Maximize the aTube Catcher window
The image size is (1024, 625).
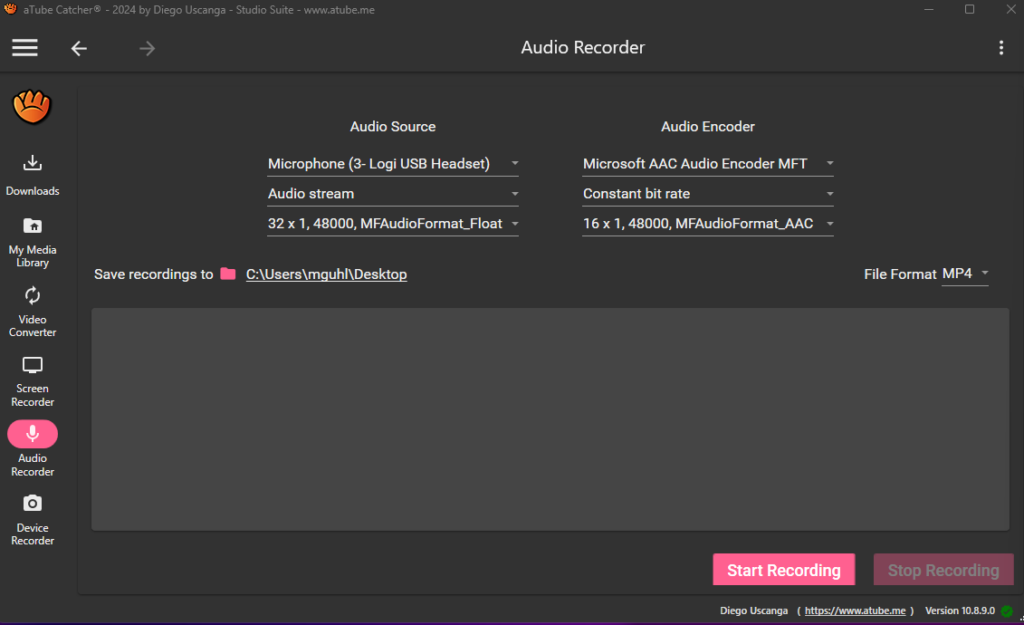pos(970,9)
